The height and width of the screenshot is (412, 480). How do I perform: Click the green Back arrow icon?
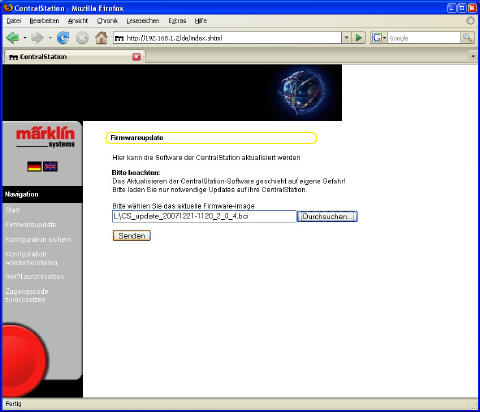tap(13, 38)
